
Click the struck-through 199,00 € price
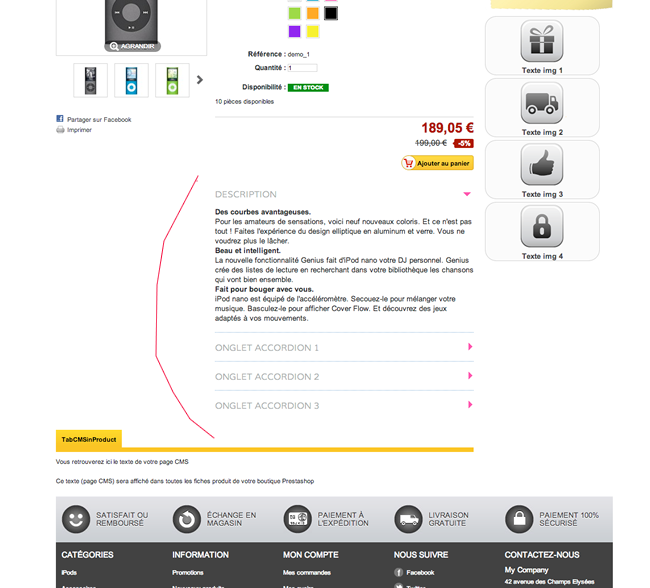[x=431, y=143]
